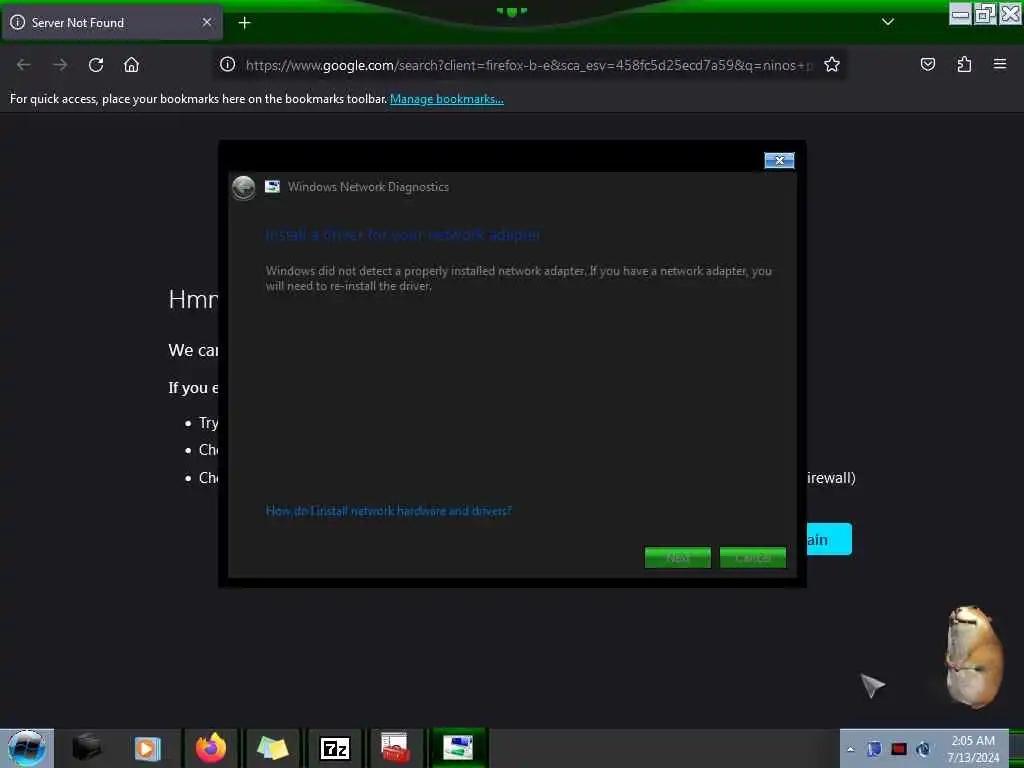Select the Server Not Found tab
This screenshot has height=768, width=1024.
[x=112, y=23]
